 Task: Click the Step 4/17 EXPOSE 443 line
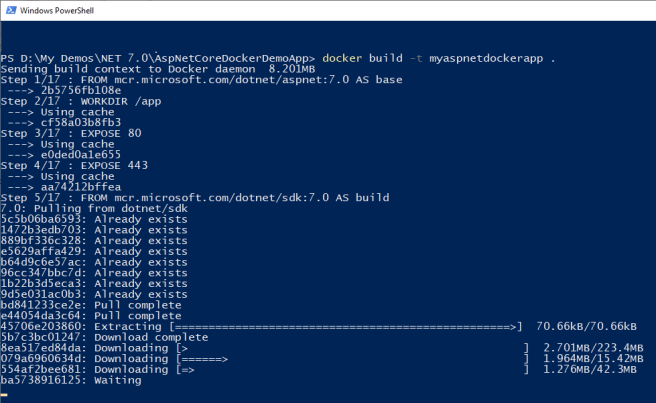(74, 166)
